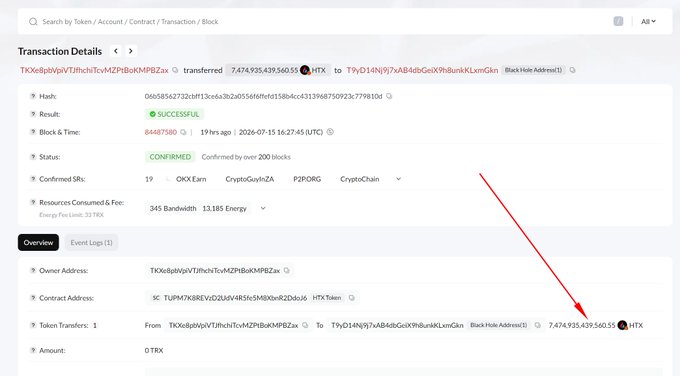Show help for Result field

coord(33,114)
